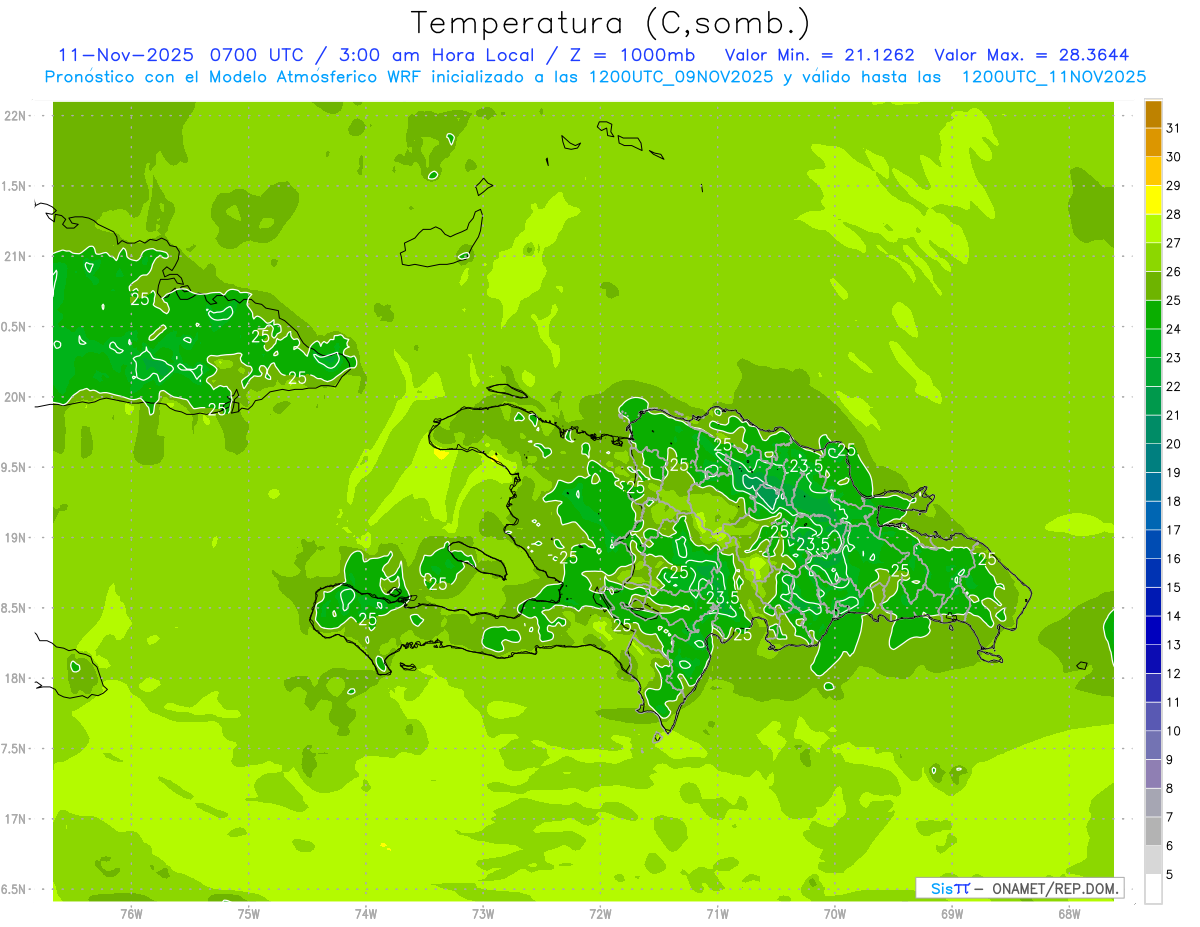Screen dimensions: 1200x927
Task: Click the colorbar label '21'
Action: tap(1174, 415)
